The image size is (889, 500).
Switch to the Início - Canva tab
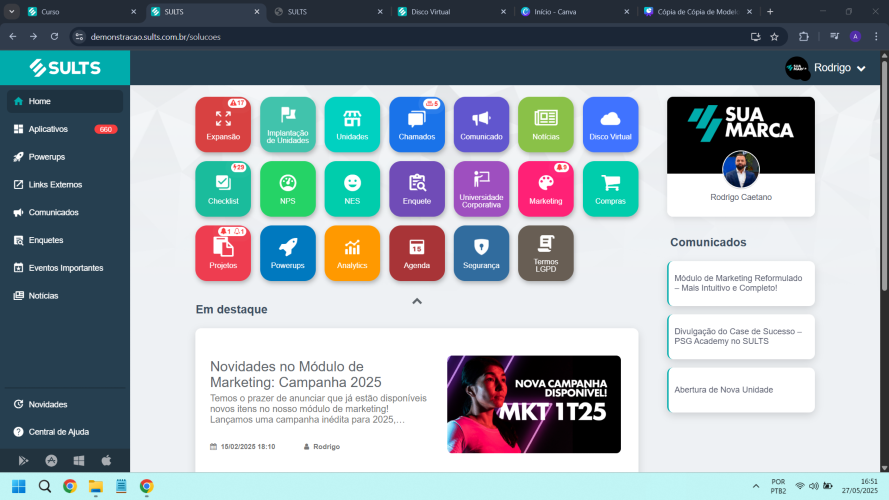click(x=575, y=11)
